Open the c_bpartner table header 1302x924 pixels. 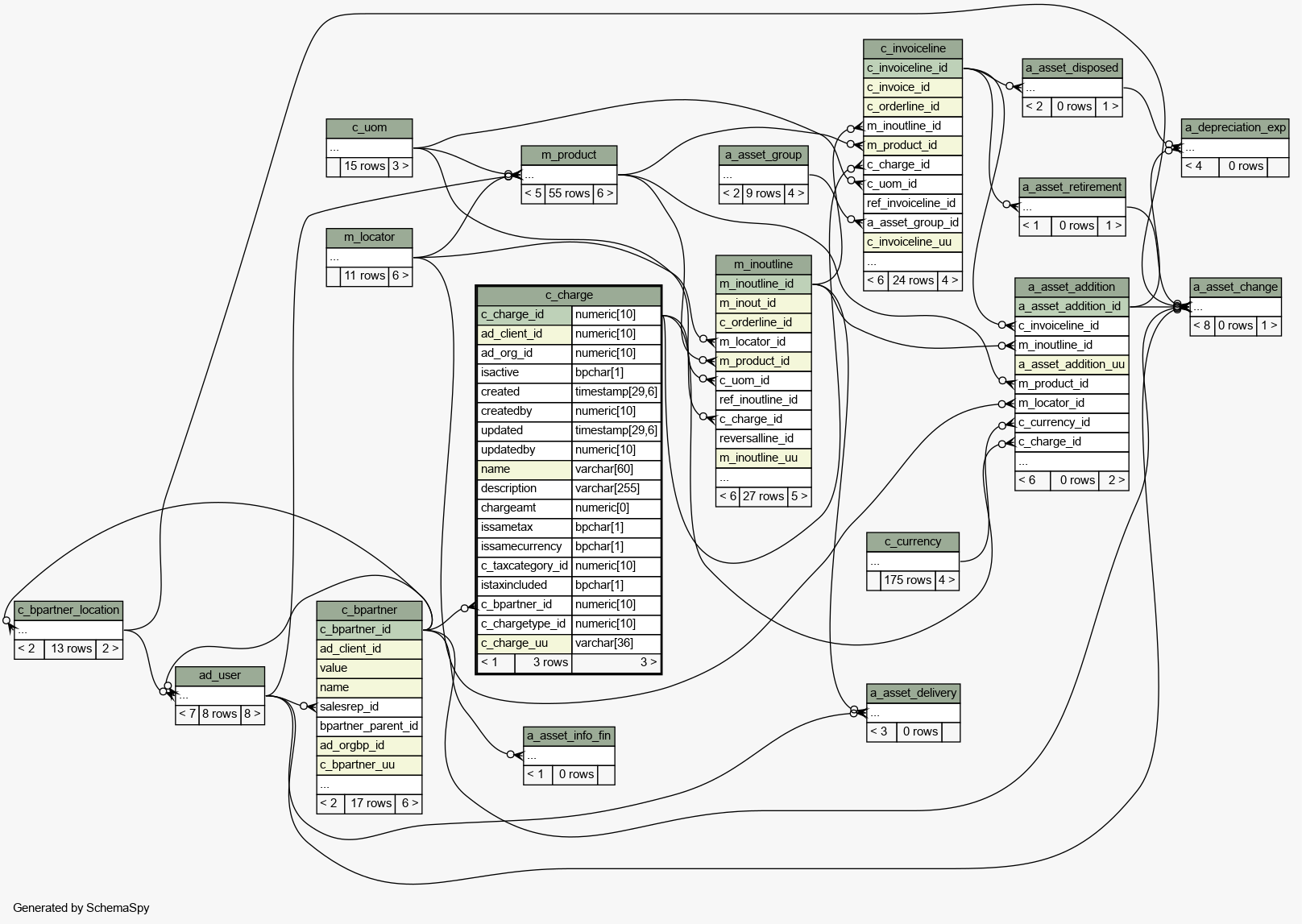tap(369, 610)
